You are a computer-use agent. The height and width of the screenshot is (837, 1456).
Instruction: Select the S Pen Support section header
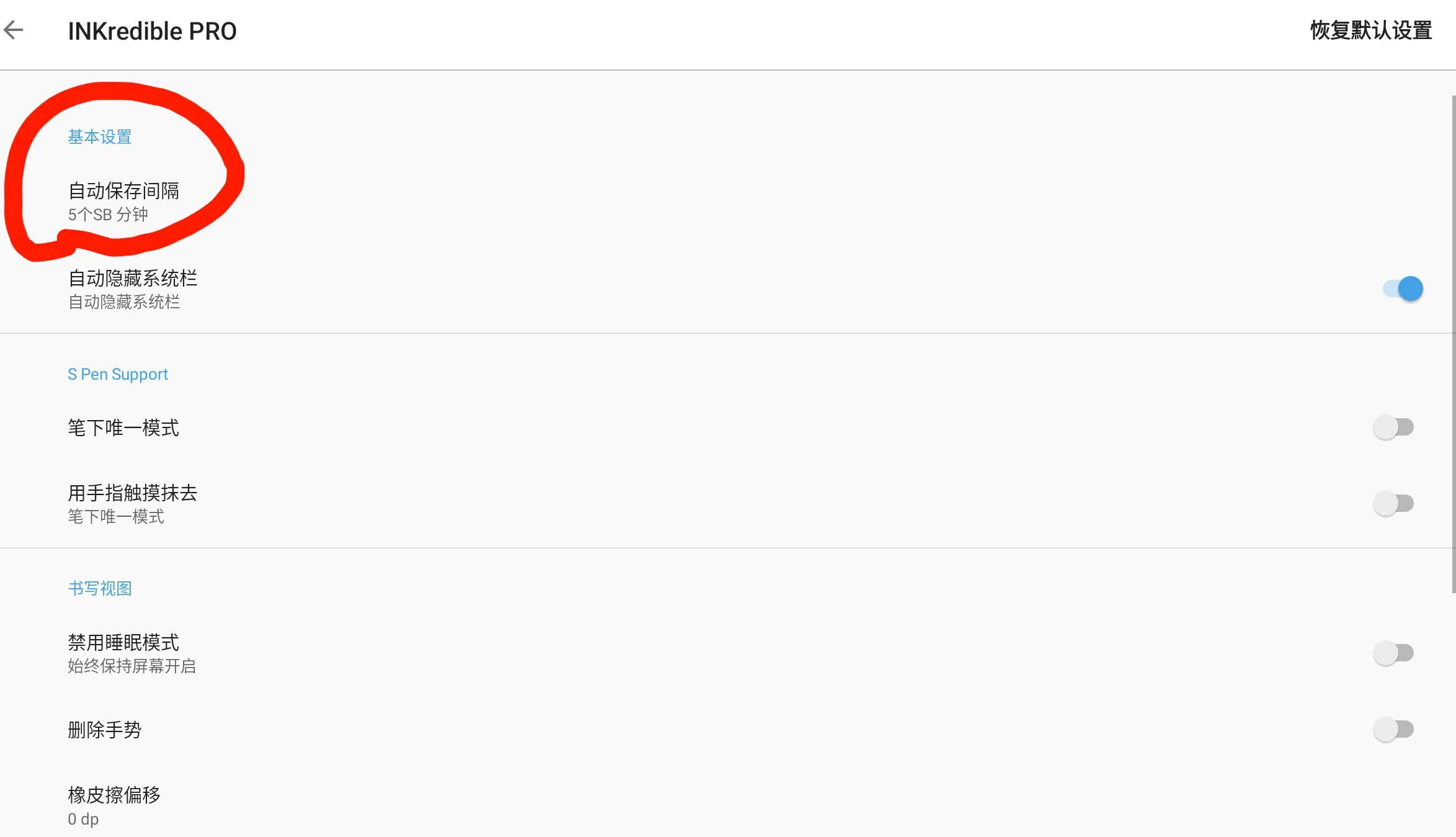[x=118, y=374]
